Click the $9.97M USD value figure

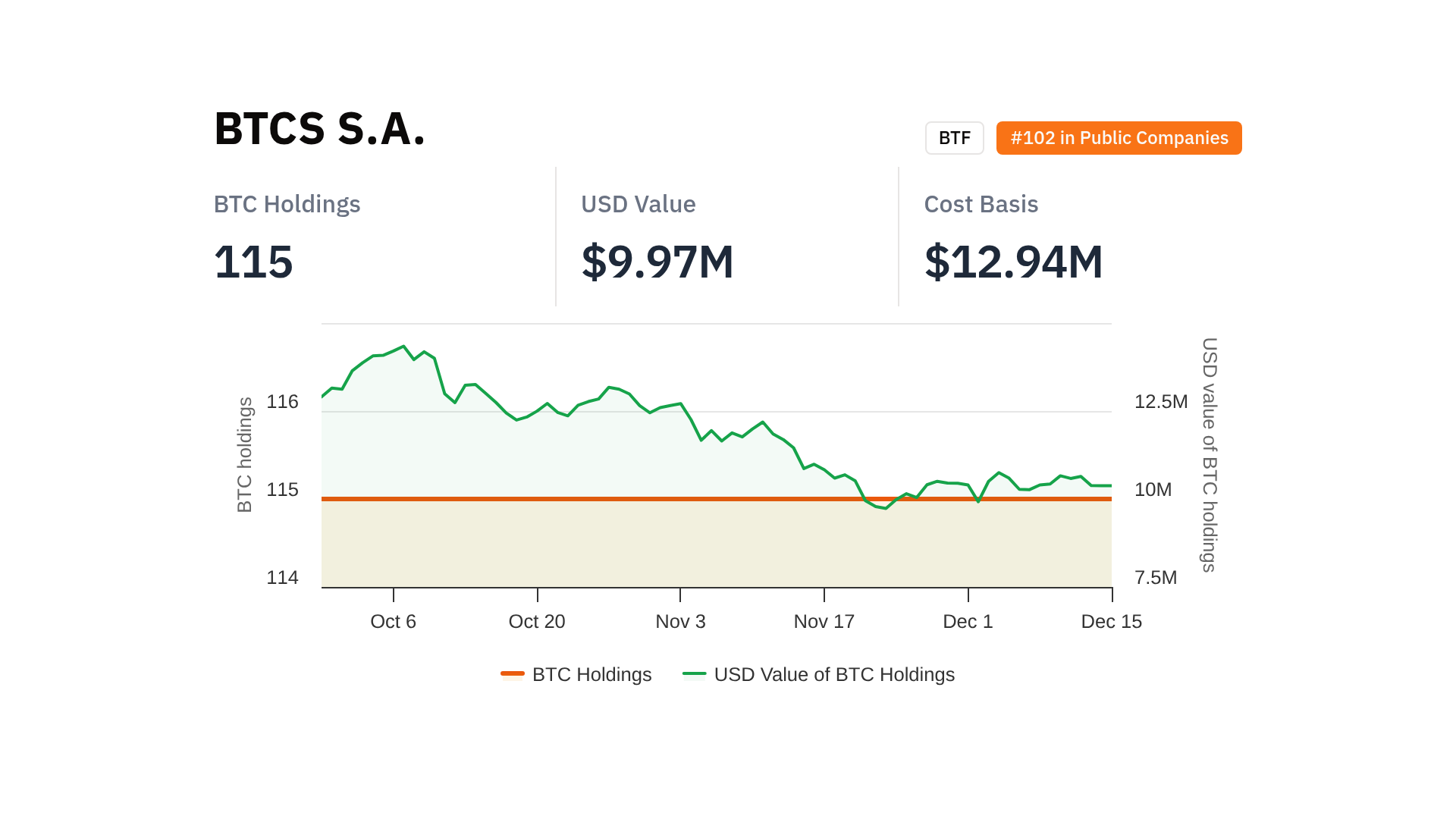pyautogui.click(x=657, y=262)
